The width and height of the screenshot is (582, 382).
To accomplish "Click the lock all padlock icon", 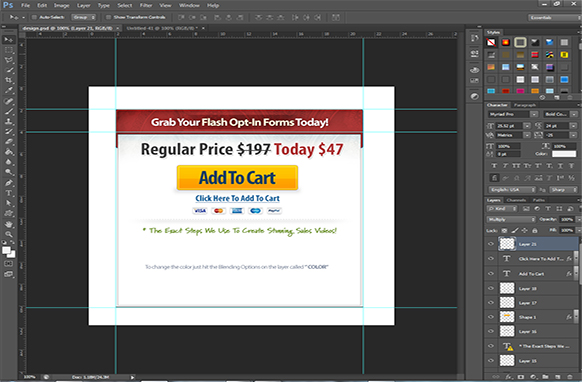I will point(534,231).
